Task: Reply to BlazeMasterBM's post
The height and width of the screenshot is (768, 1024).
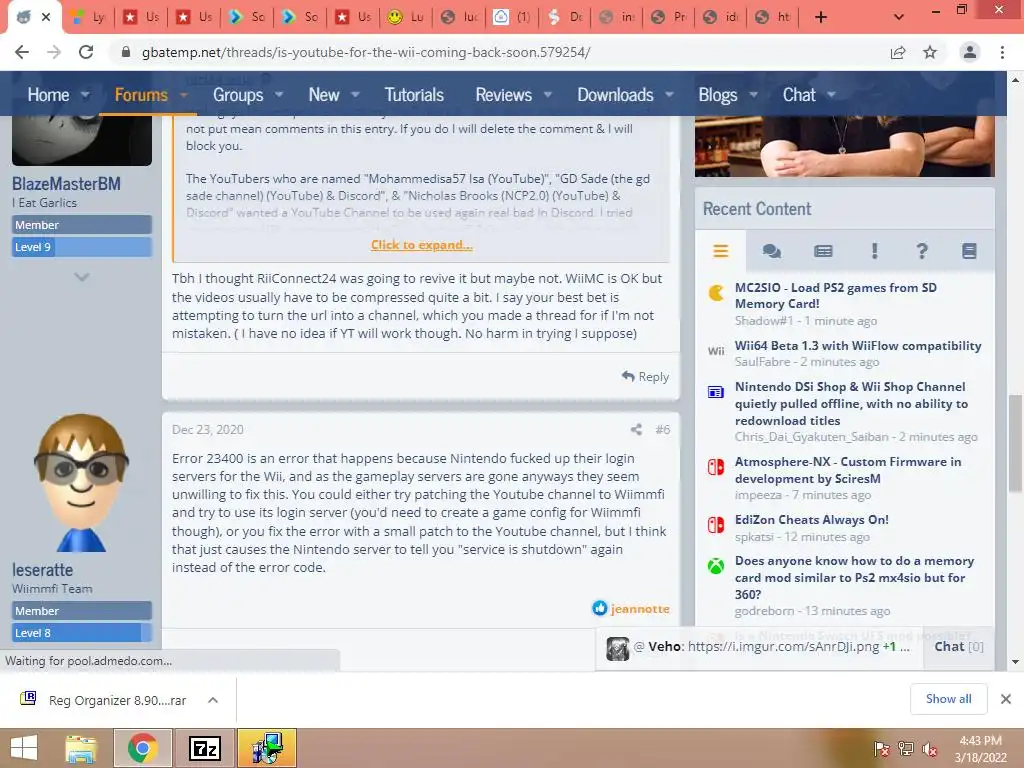Action: [645, 377]
